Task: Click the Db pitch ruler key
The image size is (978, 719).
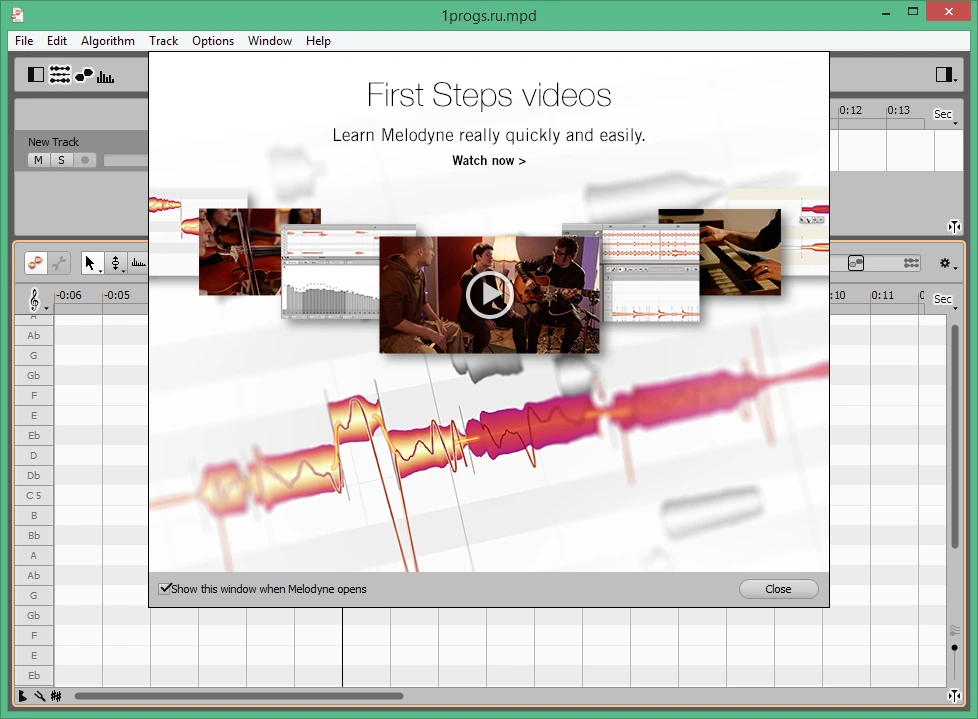Action: [34, 475]
